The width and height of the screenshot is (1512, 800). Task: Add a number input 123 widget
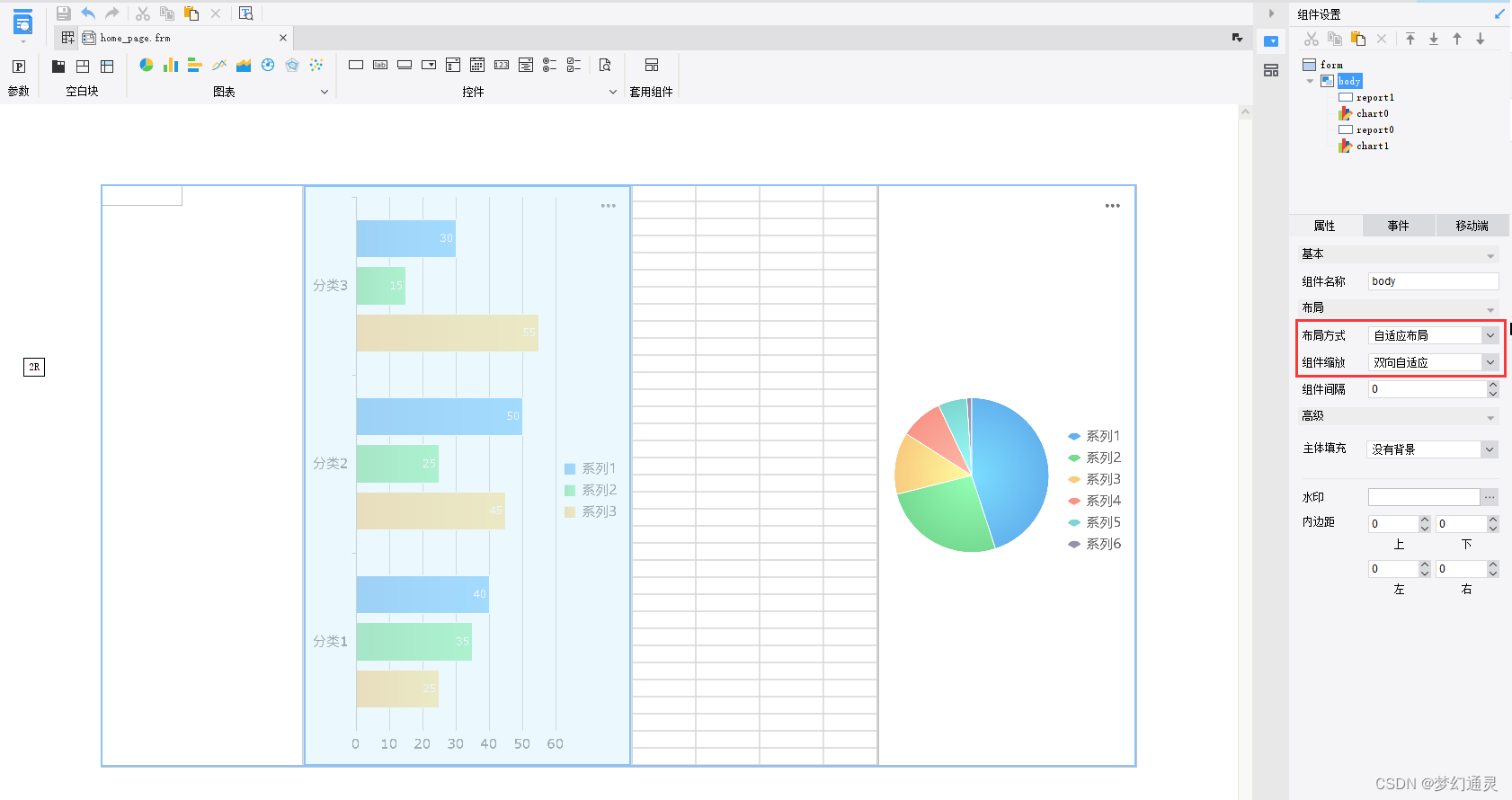(502, 65)
